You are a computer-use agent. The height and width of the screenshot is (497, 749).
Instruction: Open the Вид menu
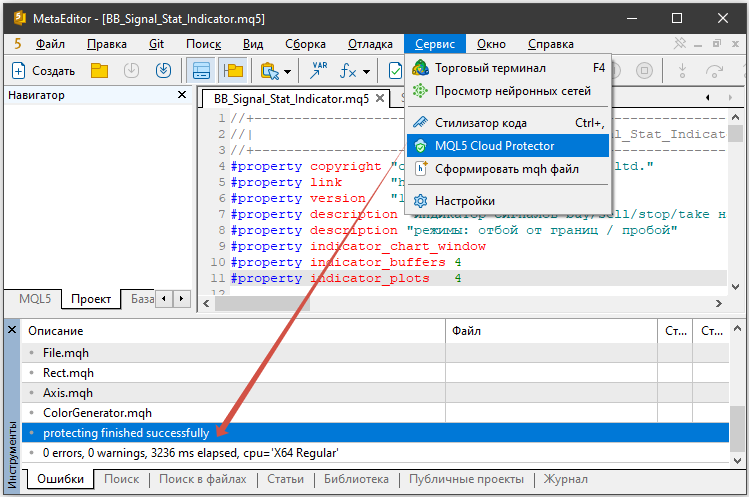[253, 44]
